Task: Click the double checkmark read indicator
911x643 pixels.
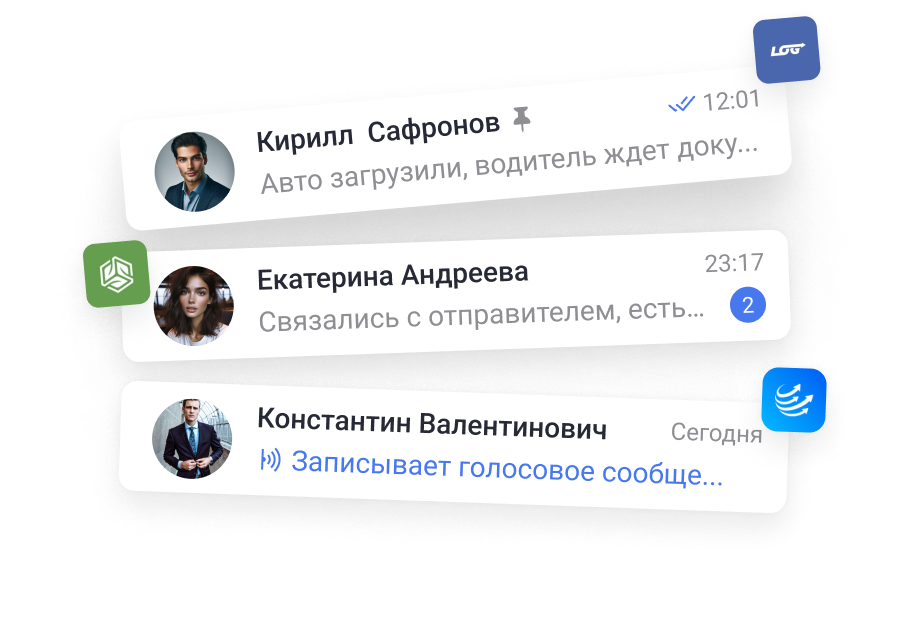Action: (x=681, y=105)
